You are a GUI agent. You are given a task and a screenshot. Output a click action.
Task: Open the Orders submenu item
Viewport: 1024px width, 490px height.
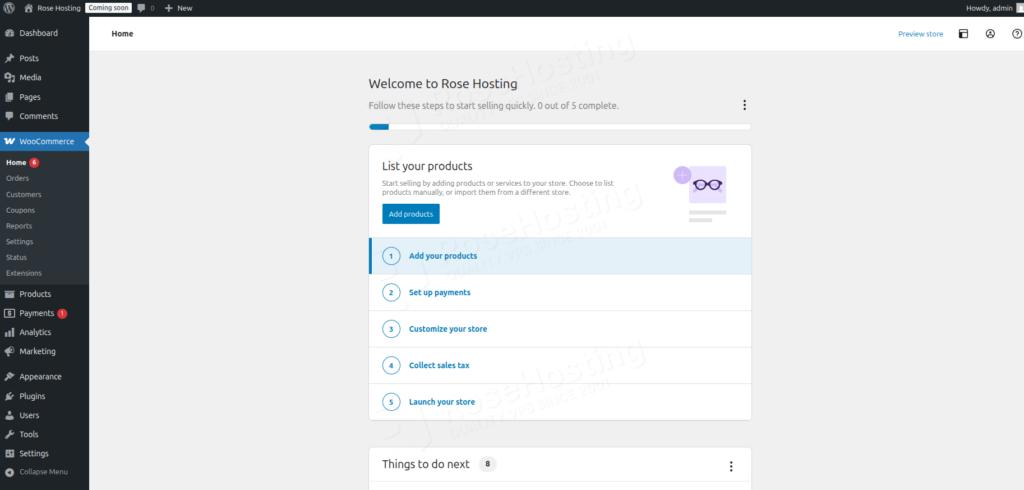pyautogui.click(x=18, y=178)
